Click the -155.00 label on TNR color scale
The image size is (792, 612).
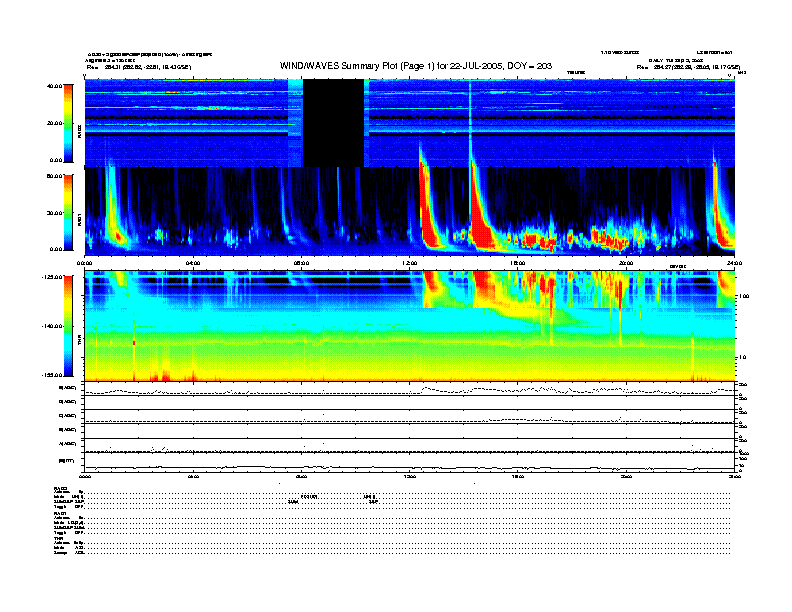(52, 375)
